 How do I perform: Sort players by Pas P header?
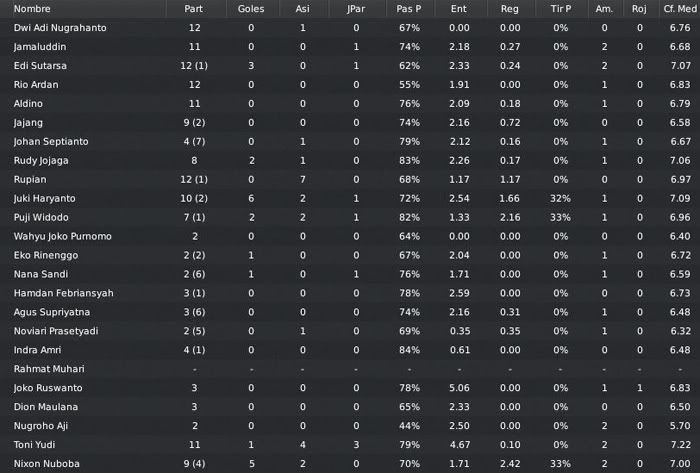pos(409,9)
